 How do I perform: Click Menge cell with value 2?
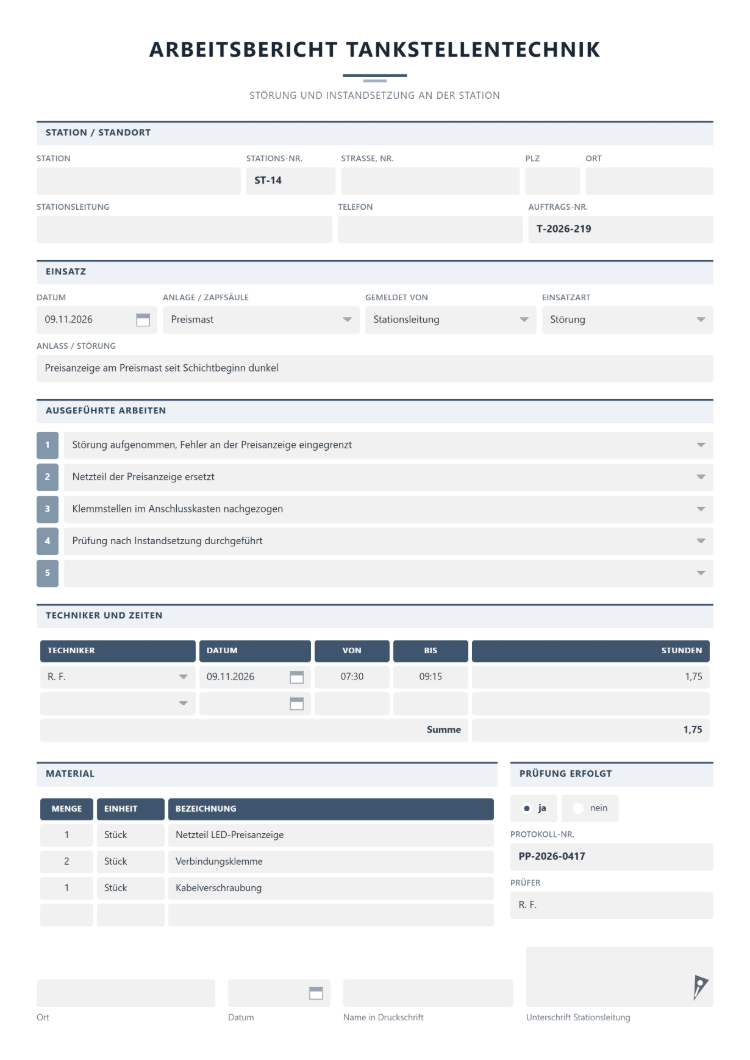[x=66, y=862]
